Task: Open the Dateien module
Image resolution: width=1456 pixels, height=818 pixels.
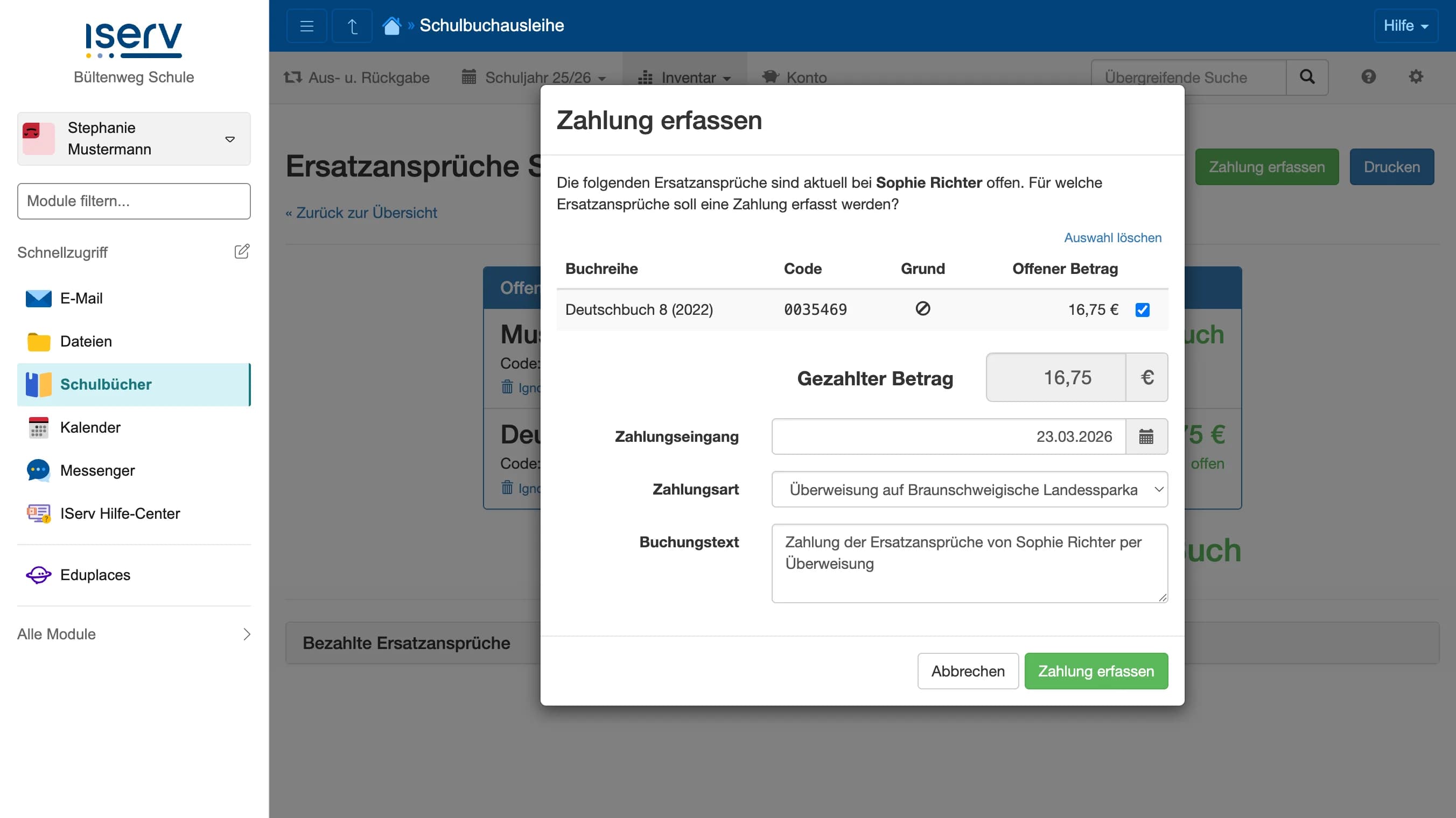Action: pos(86,341)
